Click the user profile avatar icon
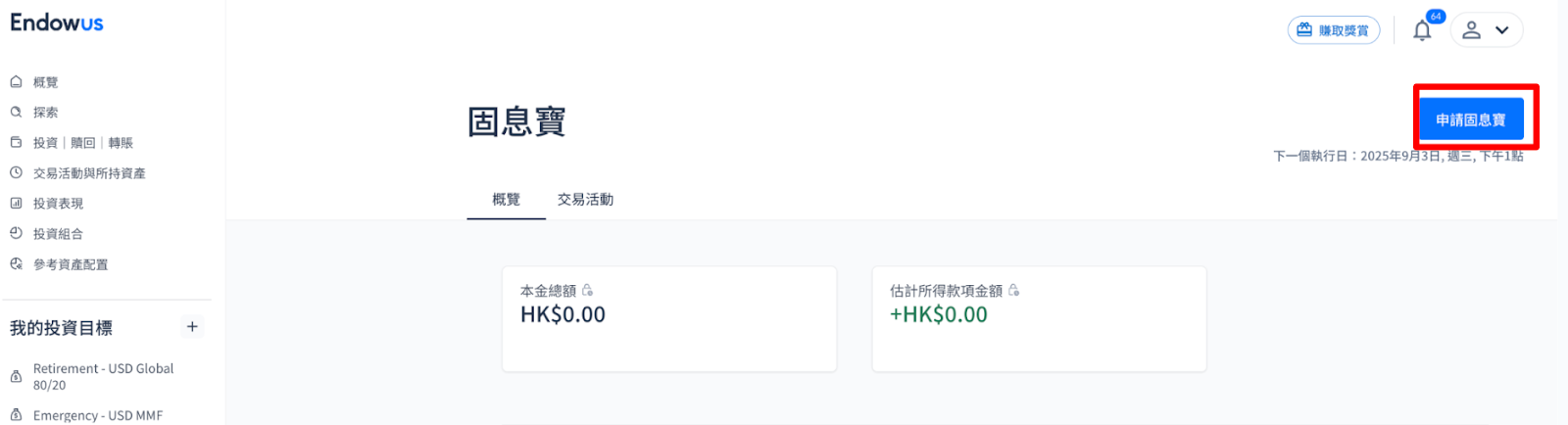Screen dimensions: 1568x425 [1471, 30]
